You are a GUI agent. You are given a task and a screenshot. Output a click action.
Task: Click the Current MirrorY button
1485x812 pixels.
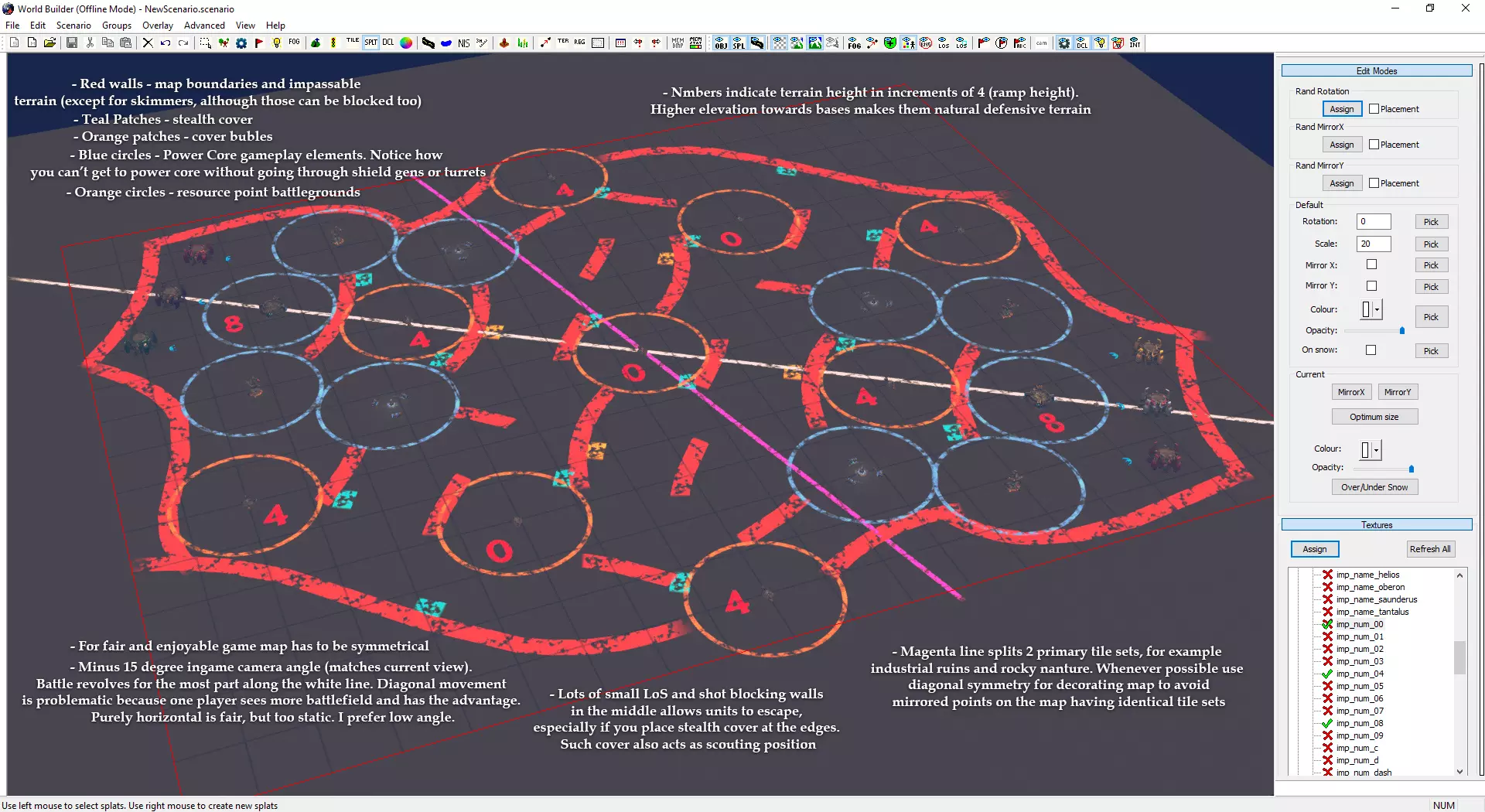coord(1398,392)
